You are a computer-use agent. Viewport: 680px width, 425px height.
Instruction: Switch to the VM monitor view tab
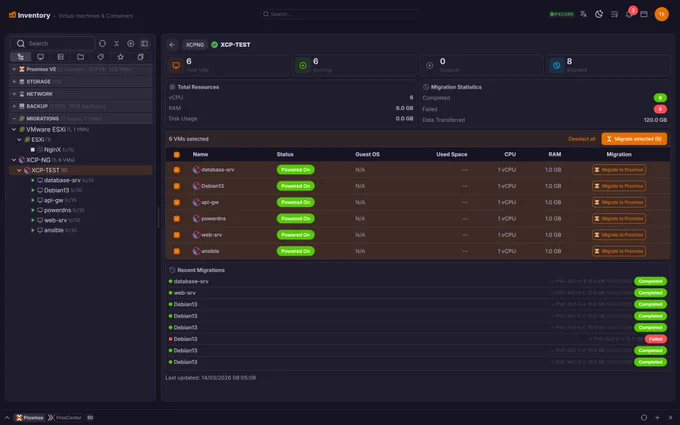point(40,57)
